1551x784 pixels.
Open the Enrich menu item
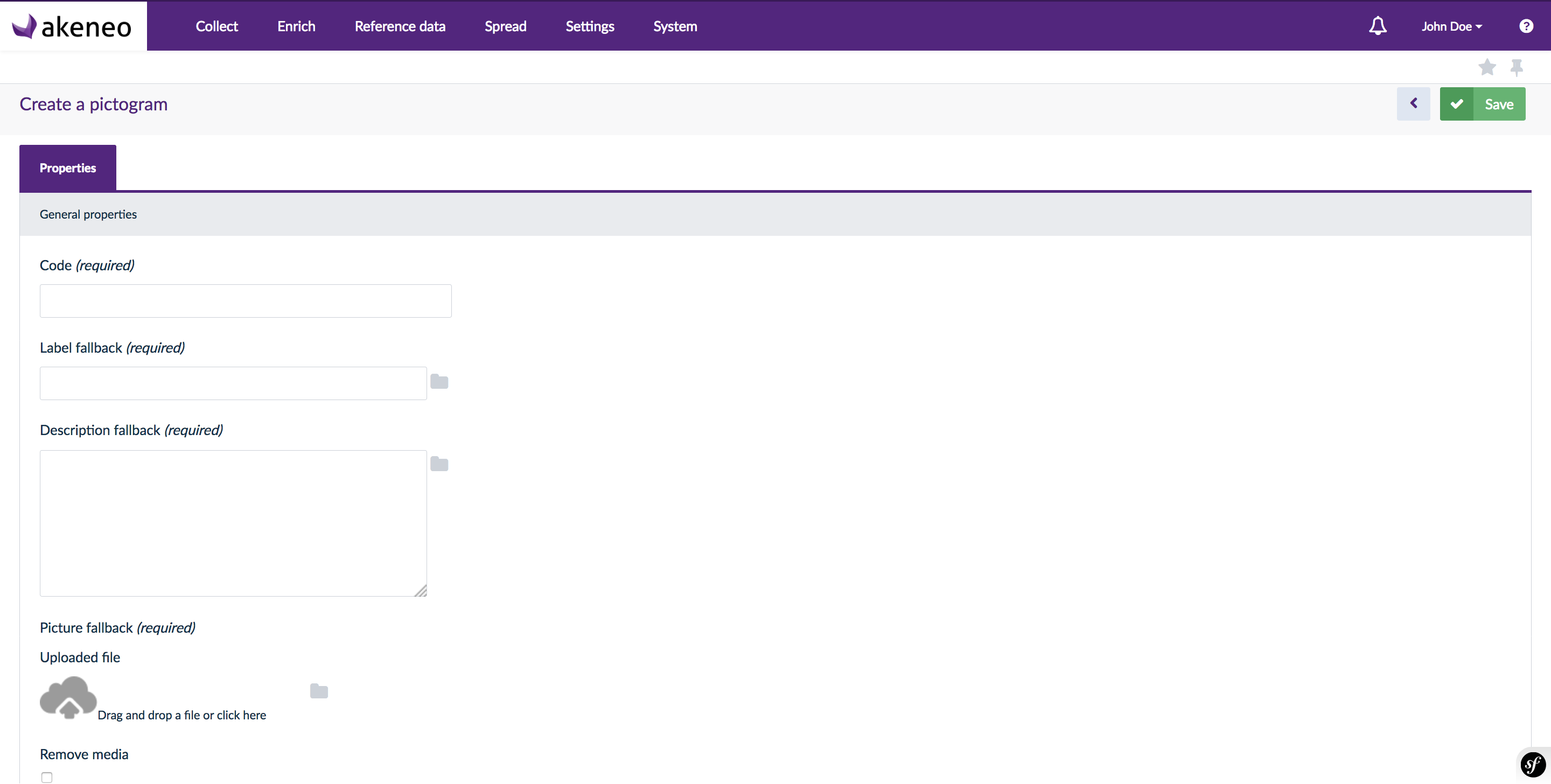tap(296, 25)
